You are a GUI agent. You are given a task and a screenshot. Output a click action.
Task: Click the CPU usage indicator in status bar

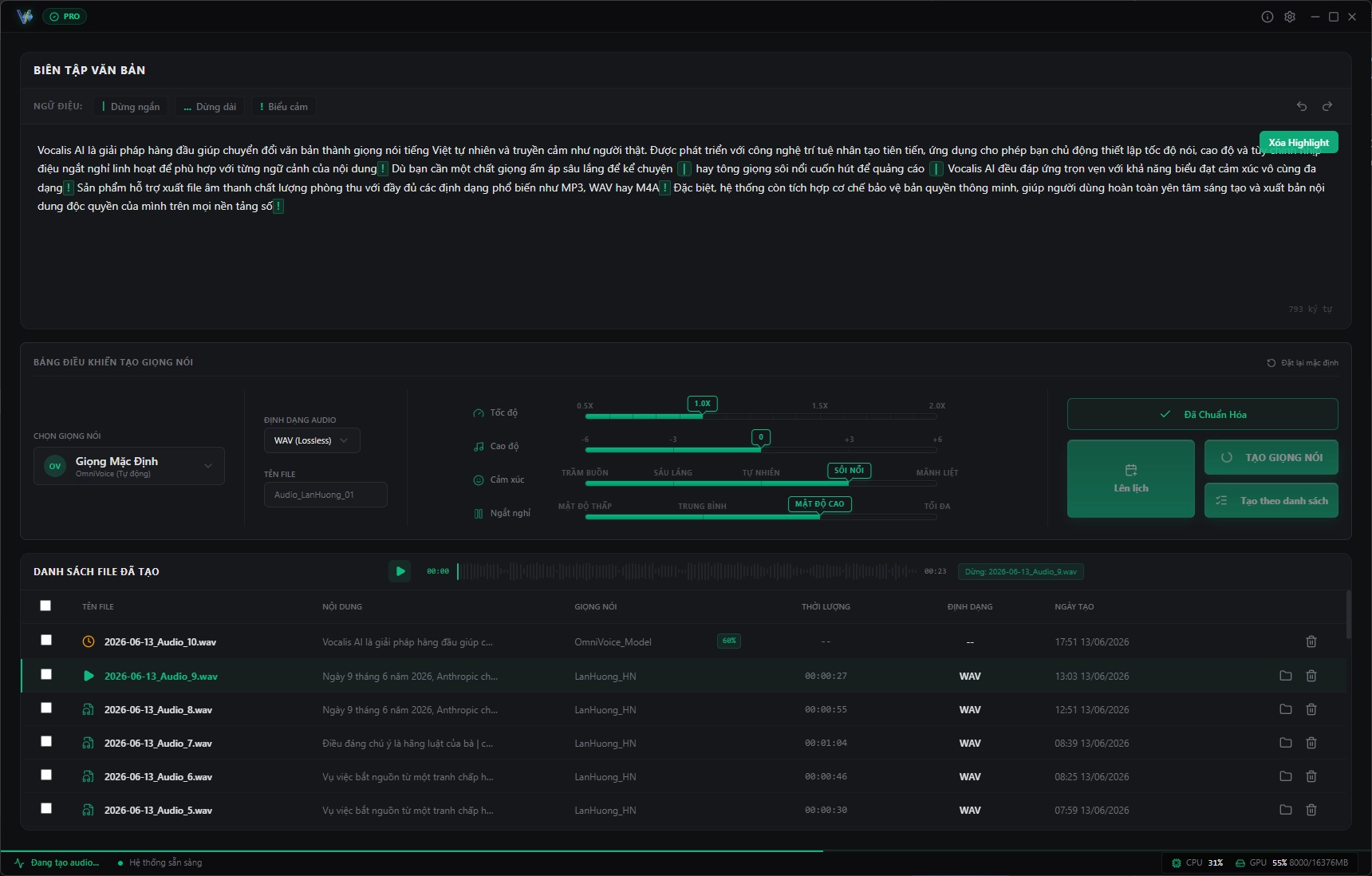1197,862
